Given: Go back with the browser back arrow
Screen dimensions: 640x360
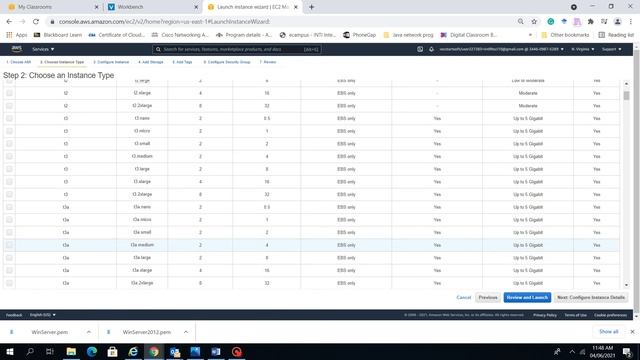Looking at the screenshot, I should tap(9, 22).
